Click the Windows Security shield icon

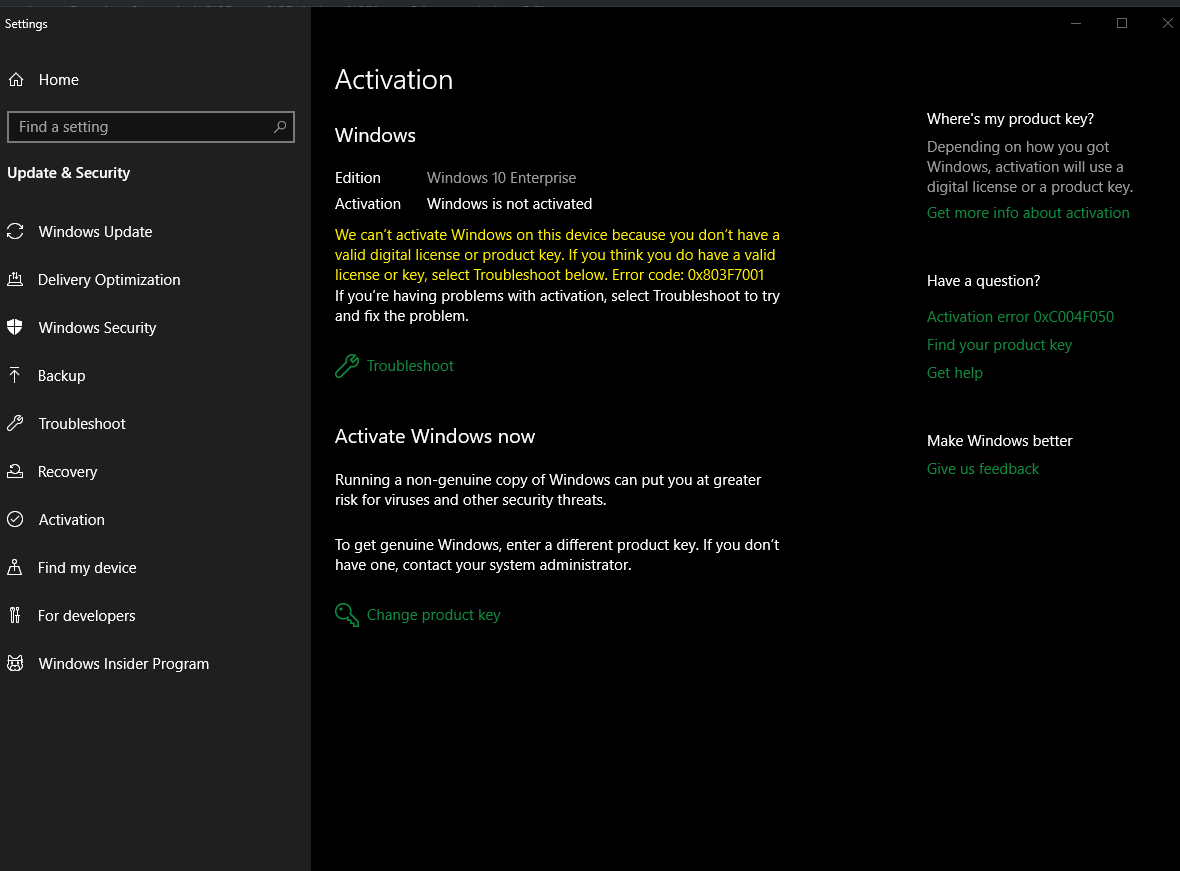coord(15,327)
